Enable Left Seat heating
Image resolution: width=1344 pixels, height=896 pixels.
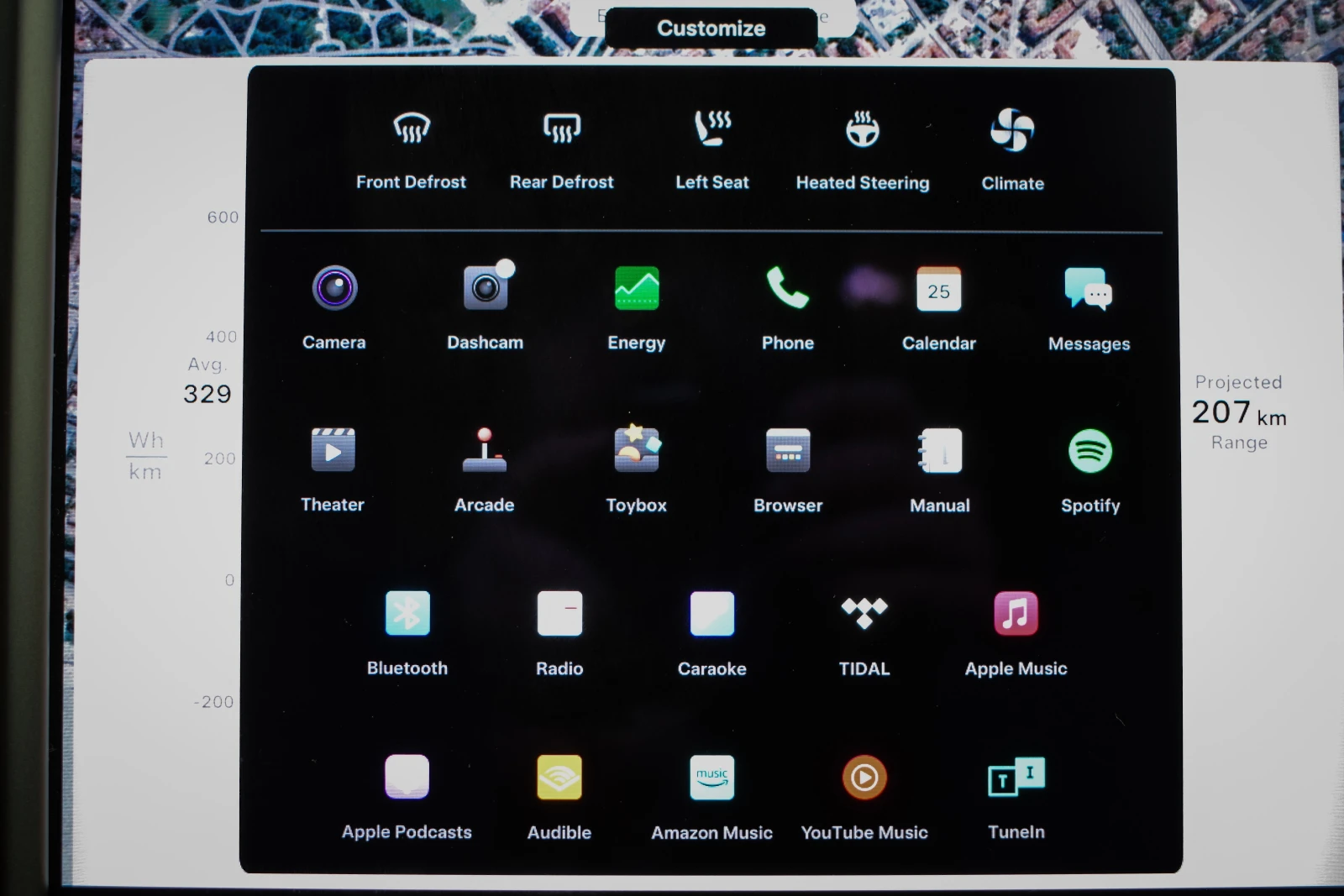pos(712,130)
